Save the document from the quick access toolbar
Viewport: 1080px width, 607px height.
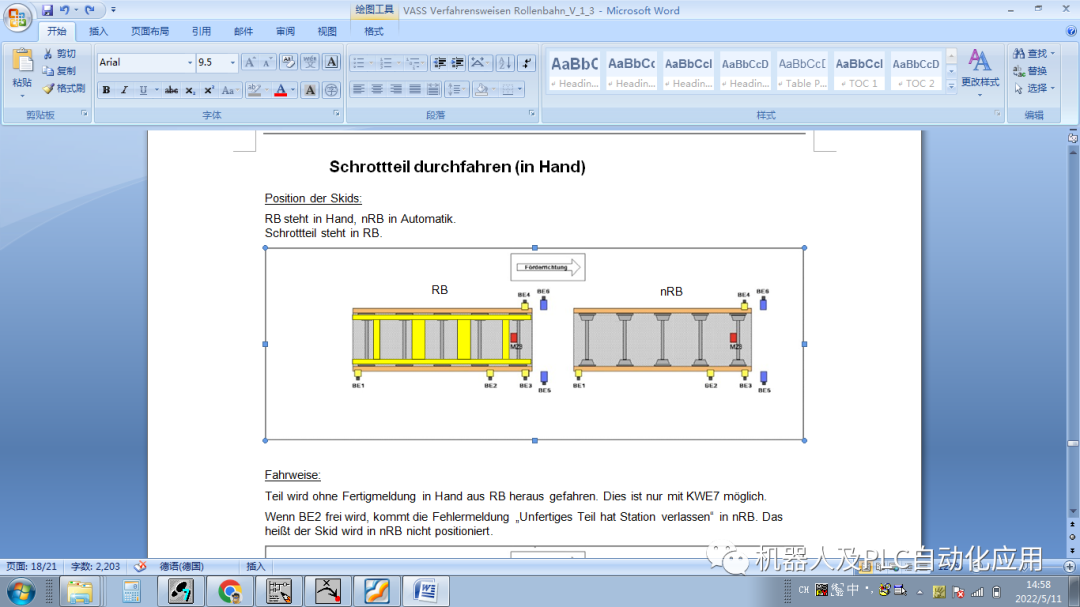click(47, 10)
